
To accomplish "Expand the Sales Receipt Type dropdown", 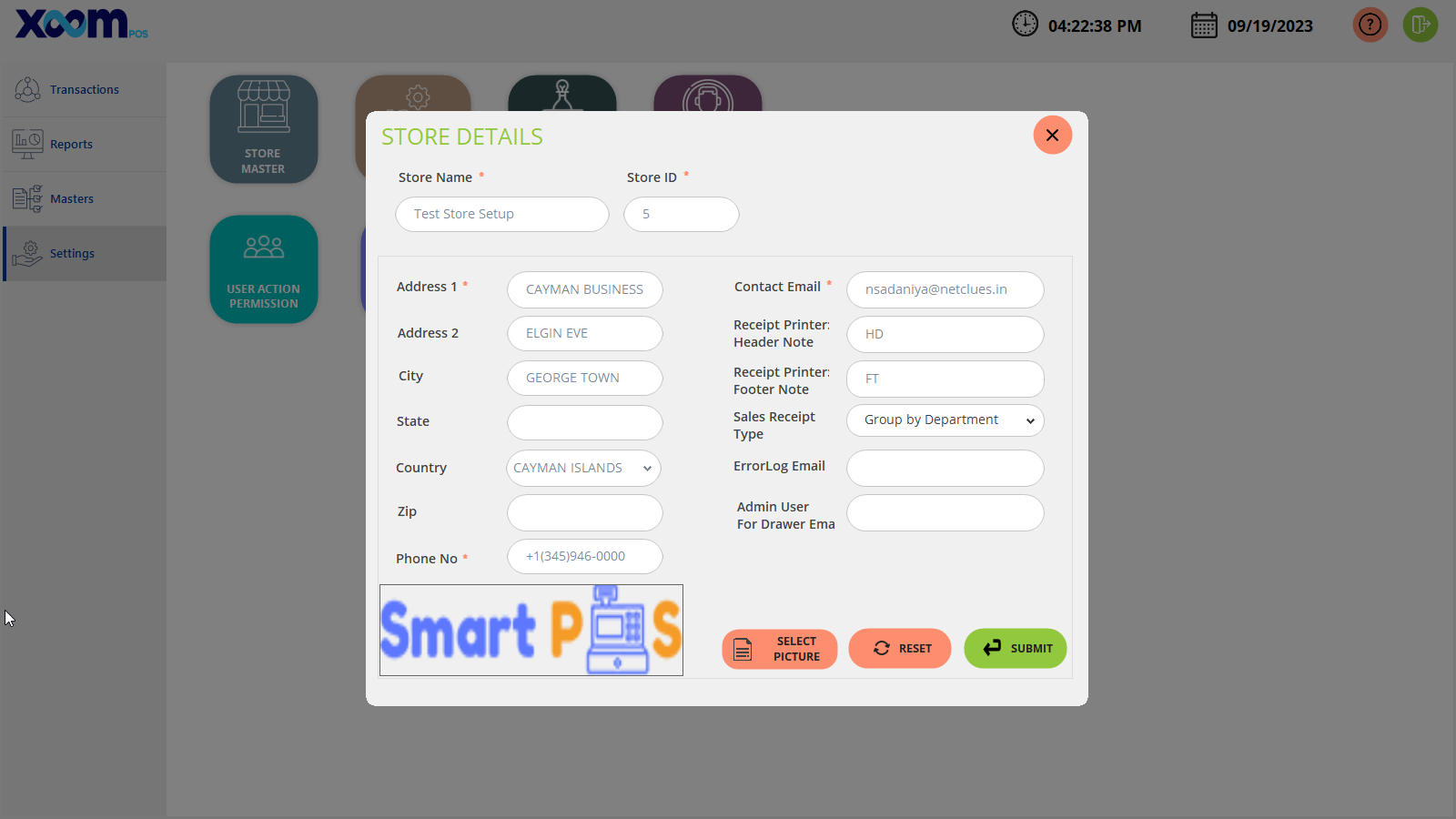I will (945, 420).
